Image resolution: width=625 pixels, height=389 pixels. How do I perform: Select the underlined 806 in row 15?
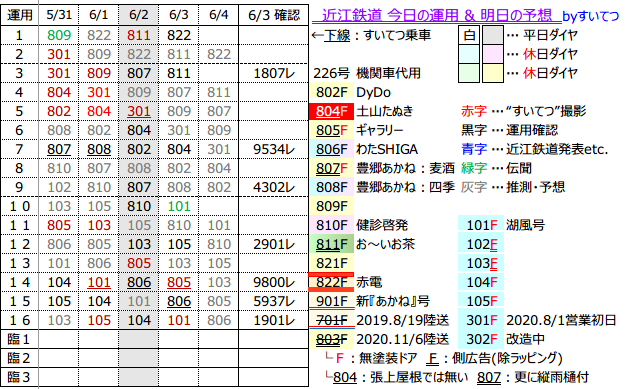[x=179, y=301]
